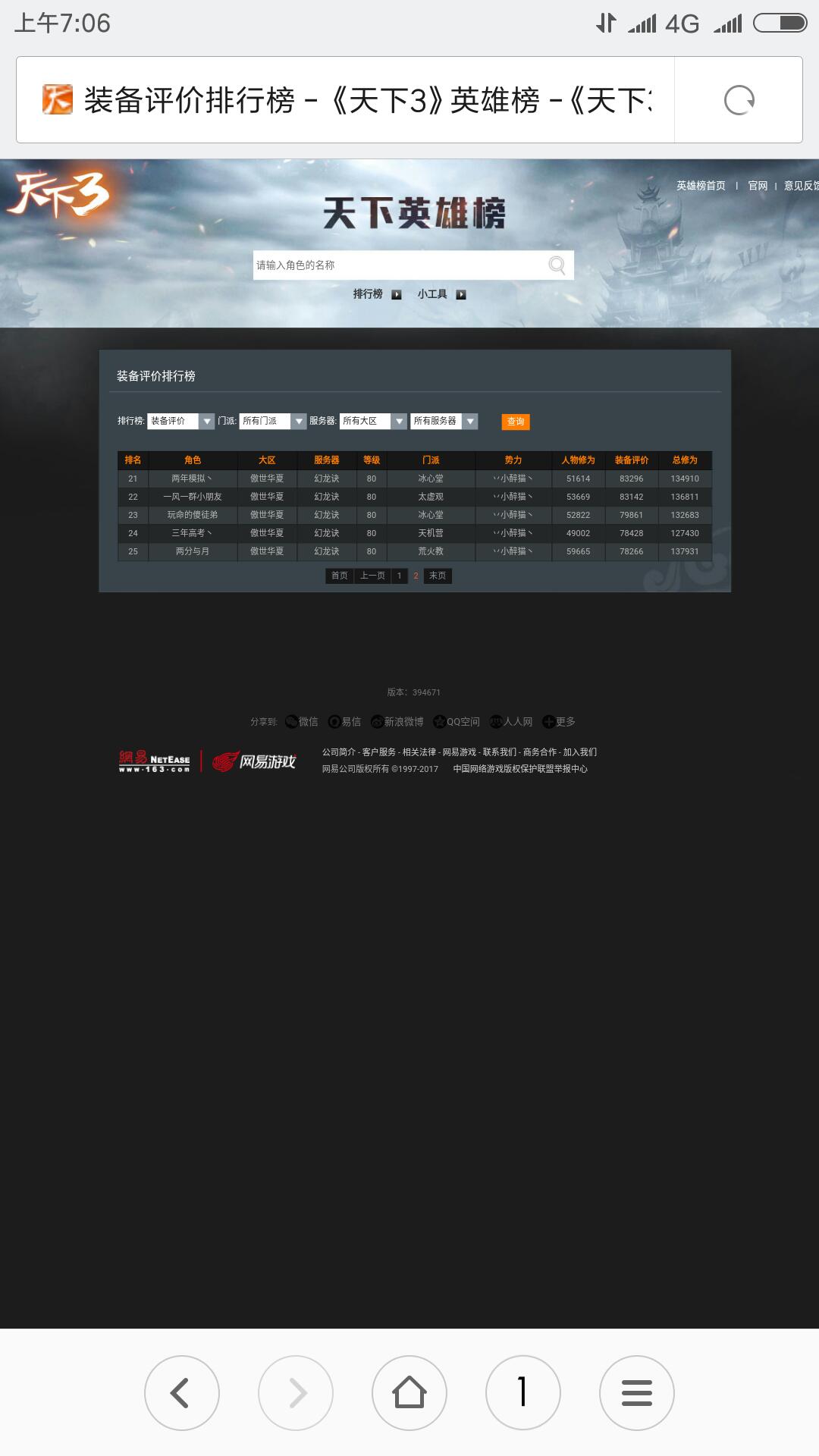Screen dimensions: 819x1456
Task: Tap the browser address bar title
Action: tap(367, 100)
